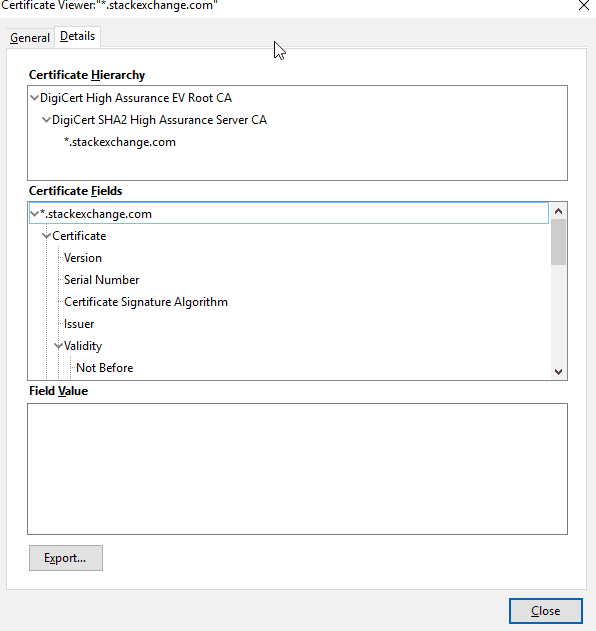The height and width of the screenshot is (631, 596).
Task: Collapse *.stackexchange.com chevron in Certificate Fields
Action: click(35, 214)
